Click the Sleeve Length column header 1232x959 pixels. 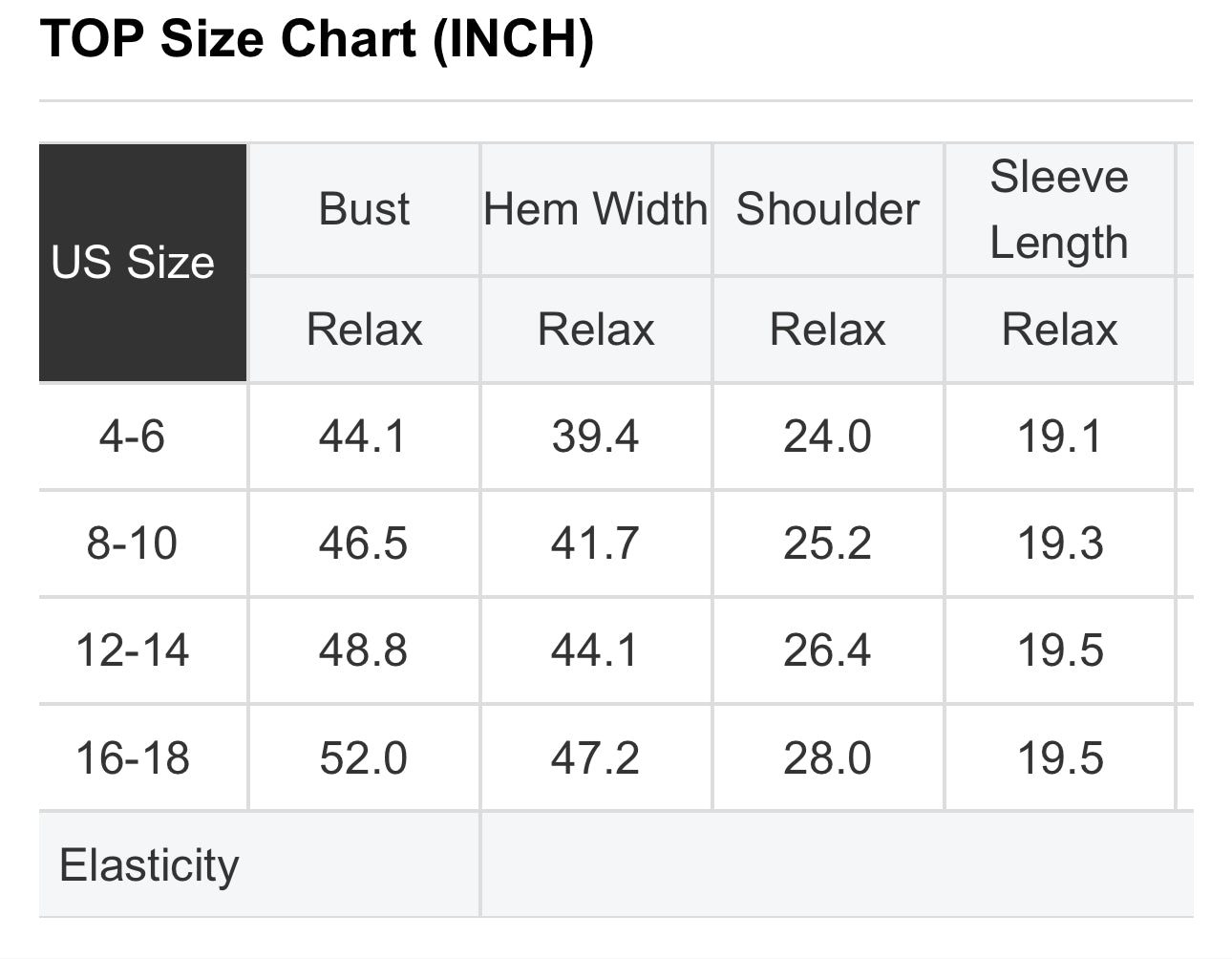[1059, 209]
